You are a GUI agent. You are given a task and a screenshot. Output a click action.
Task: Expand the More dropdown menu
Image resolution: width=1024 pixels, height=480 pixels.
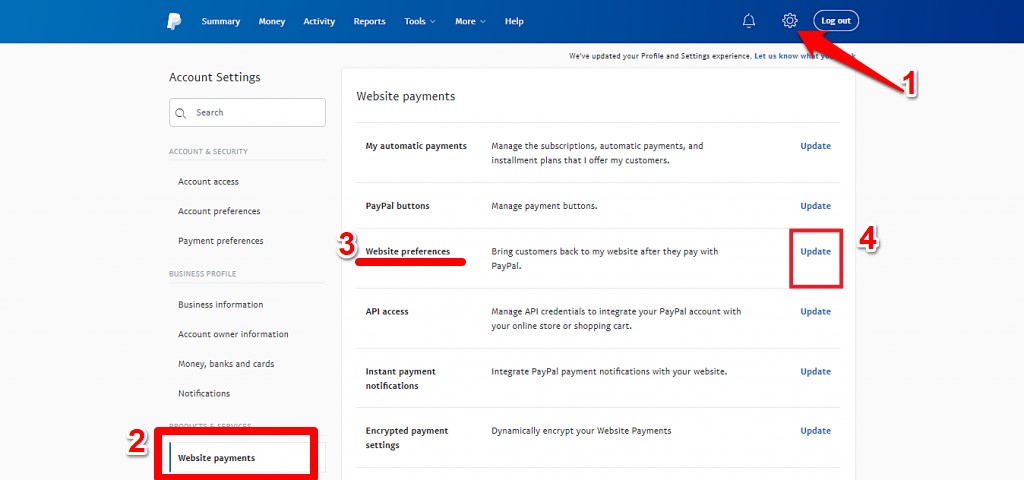pos(470,21)
